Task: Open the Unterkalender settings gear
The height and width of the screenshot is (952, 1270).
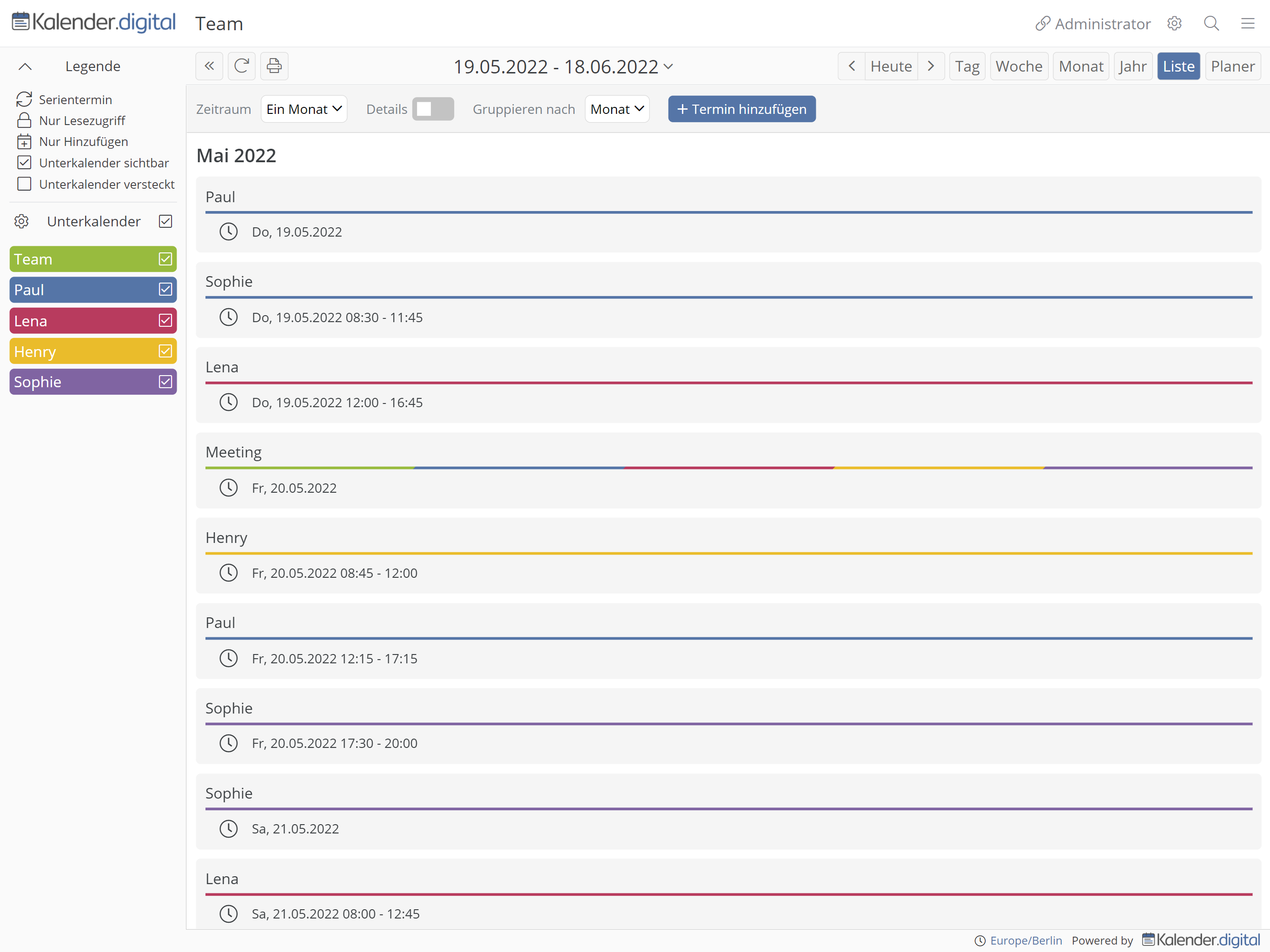Action: click(x=21, y=221)
